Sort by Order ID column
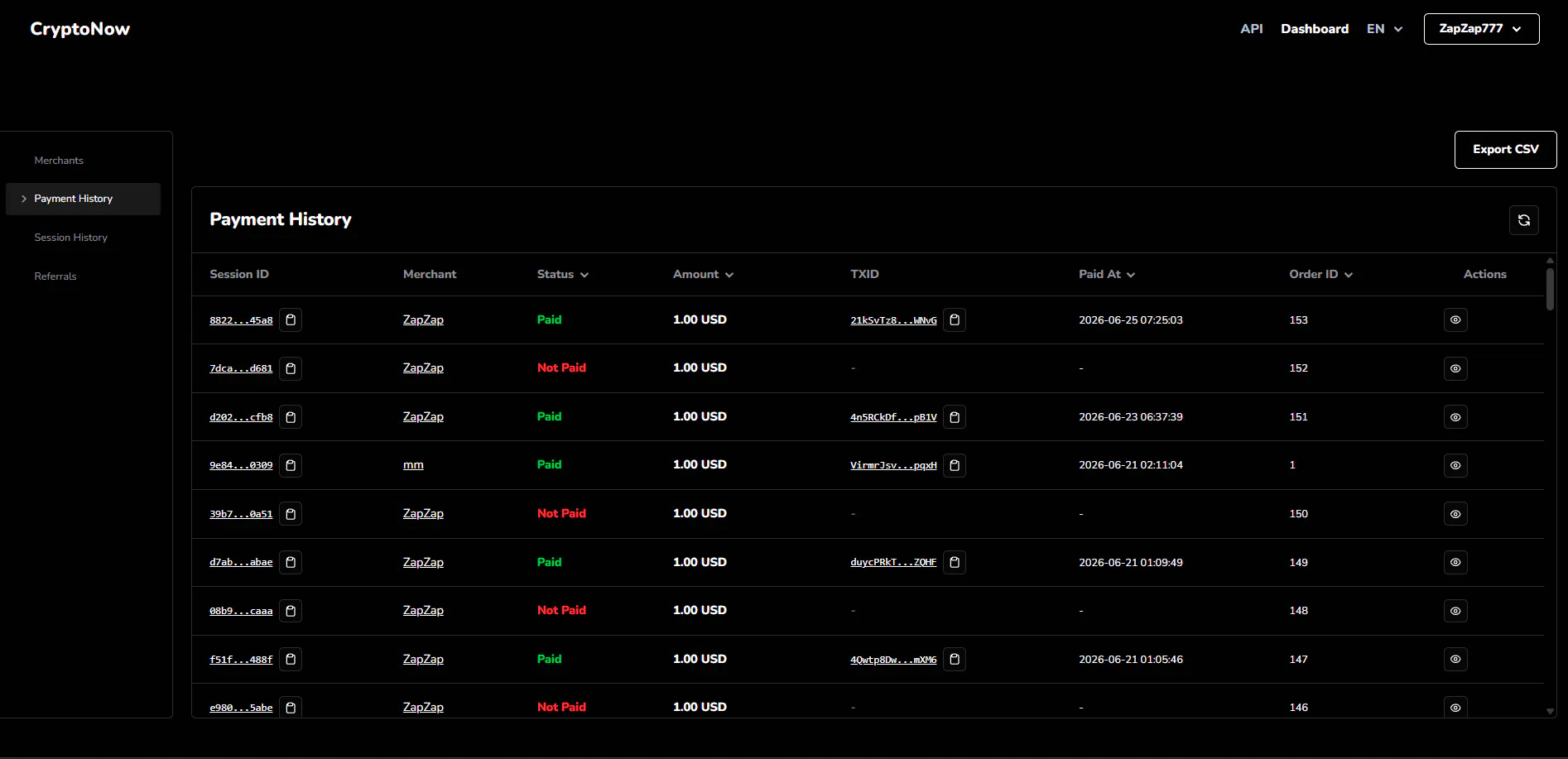Screen dimensions: 1568x759 pyautogui.click(x=1320, y=274)
